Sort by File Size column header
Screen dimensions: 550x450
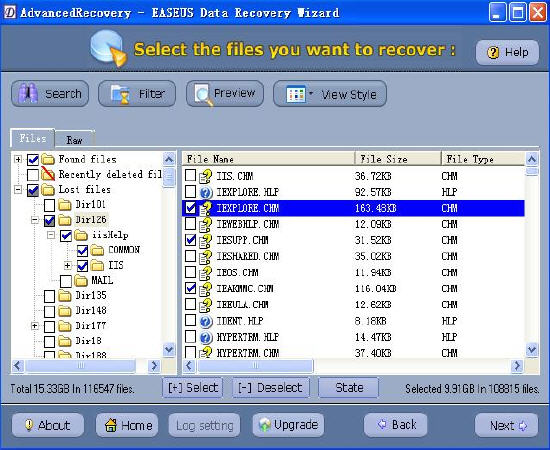point(398,159)
